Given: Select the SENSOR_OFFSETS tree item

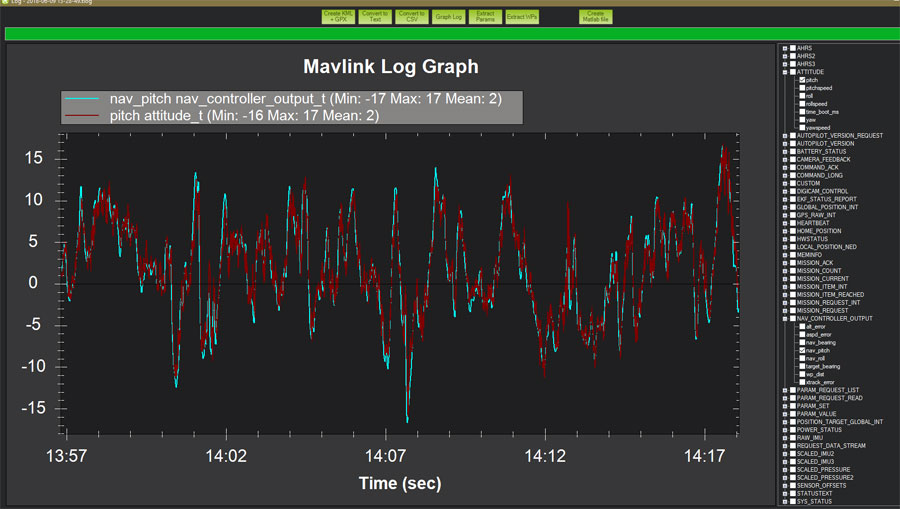Looking at the screenshot, I should pyautogui.click(x=821, y=485).
